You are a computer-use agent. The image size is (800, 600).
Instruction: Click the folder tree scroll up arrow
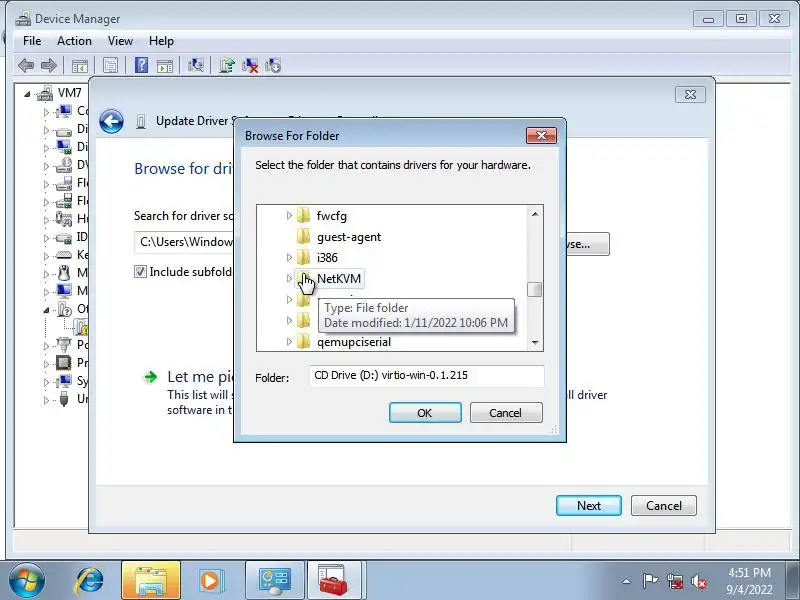click(x=535, y=214)
